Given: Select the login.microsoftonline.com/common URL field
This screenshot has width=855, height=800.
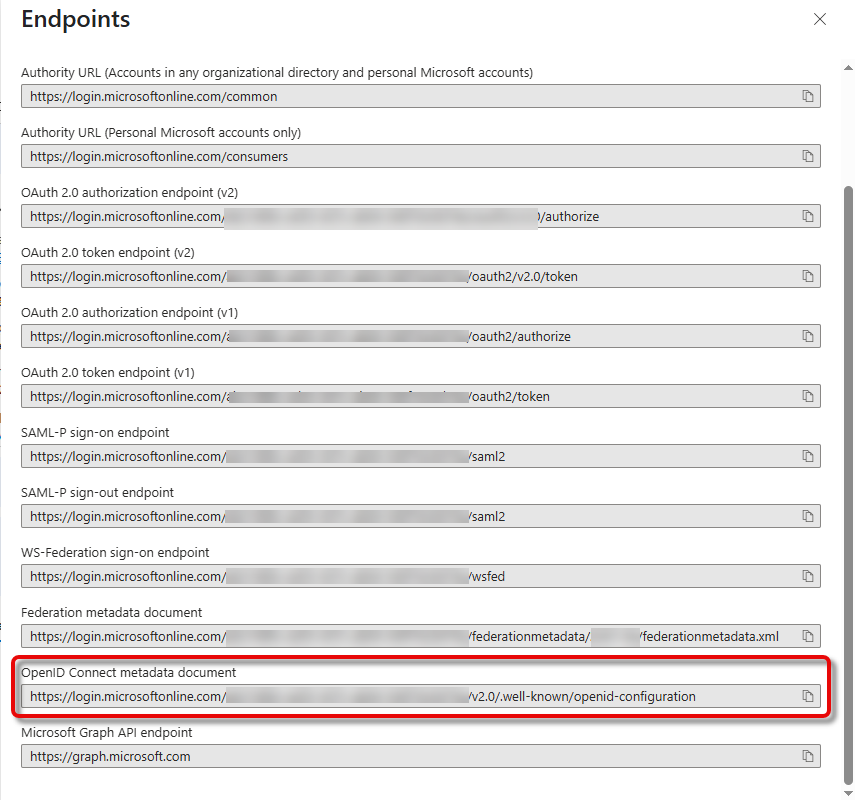Looking at the screenshot, I should 400,97.
